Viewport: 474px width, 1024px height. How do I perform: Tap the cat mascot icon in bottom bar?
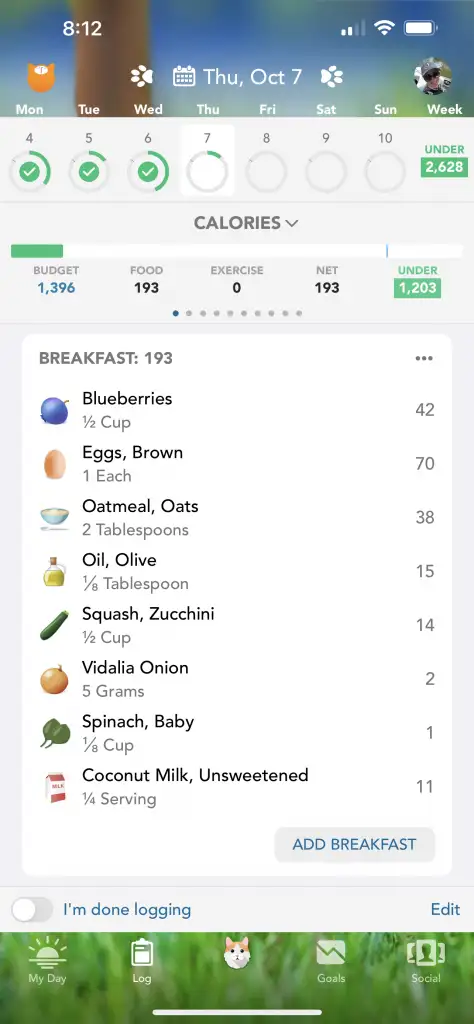[236, 952]
